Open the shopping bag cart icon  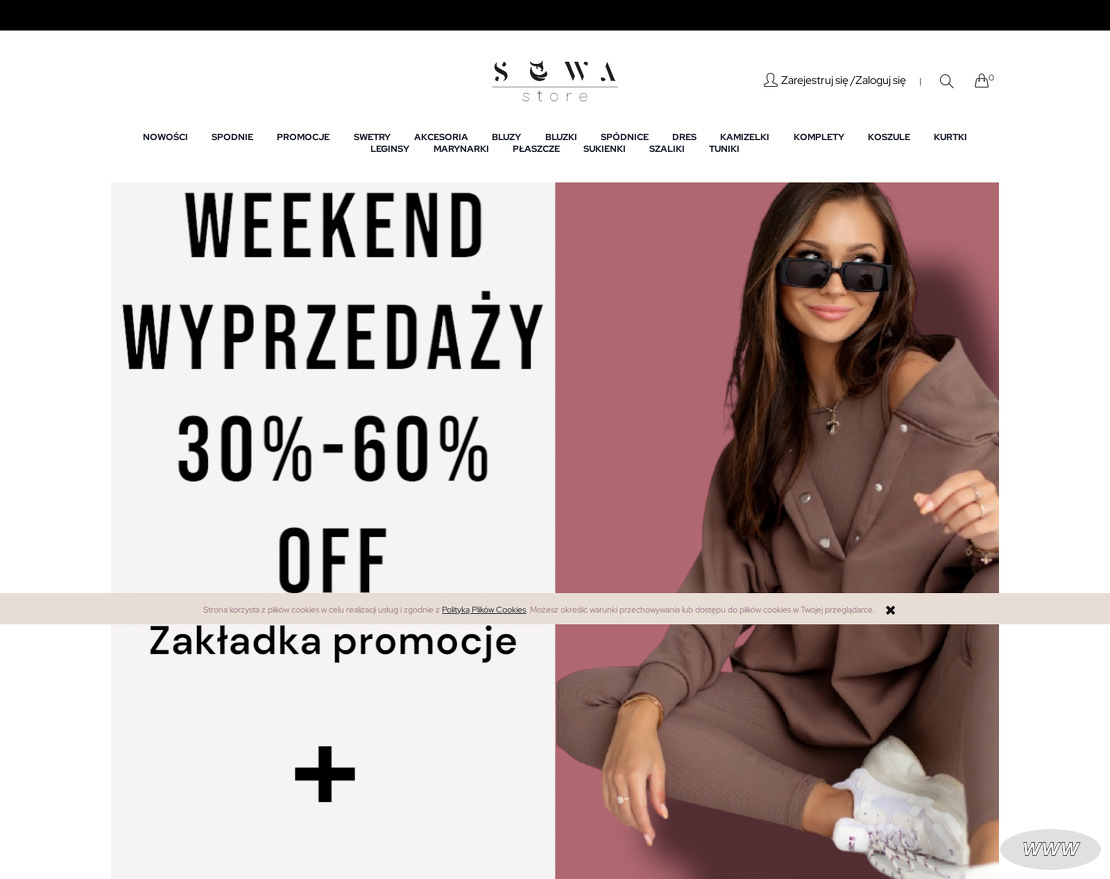point(982,80)
